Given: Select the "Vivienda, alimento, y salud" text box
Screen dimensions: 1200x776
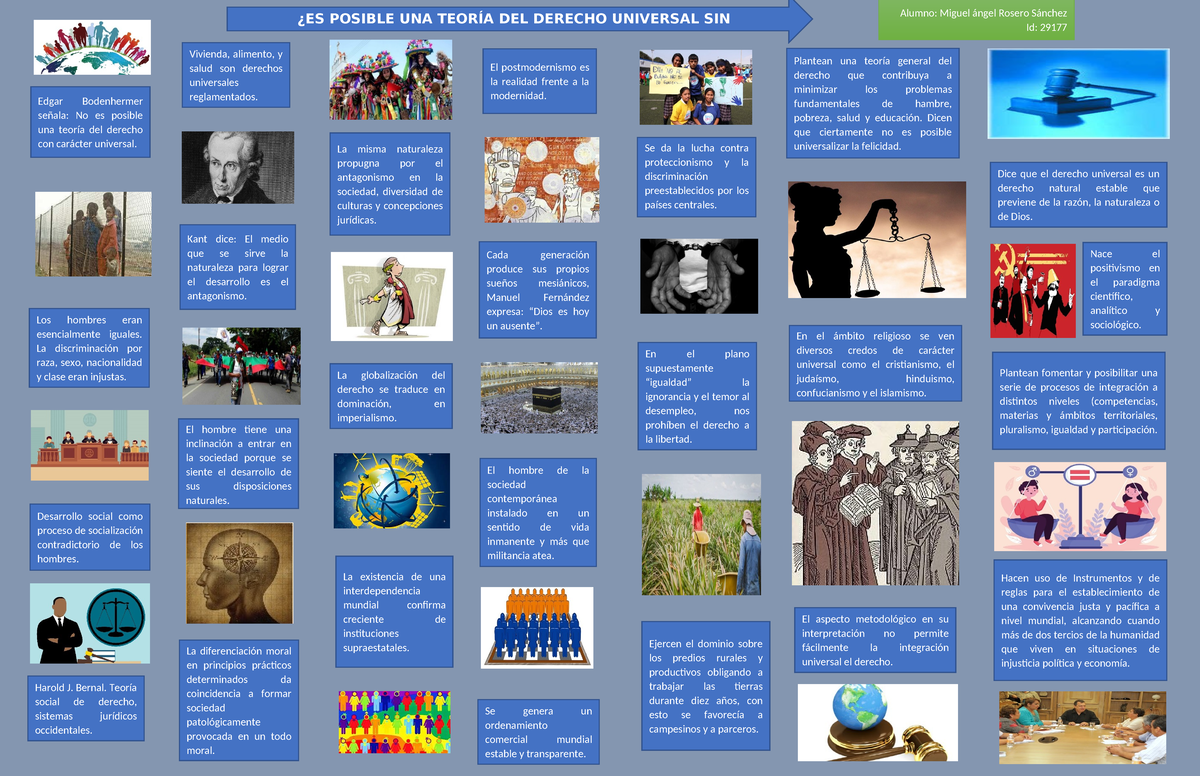Looking at the screenshot, I should click(x=236, y=75).
